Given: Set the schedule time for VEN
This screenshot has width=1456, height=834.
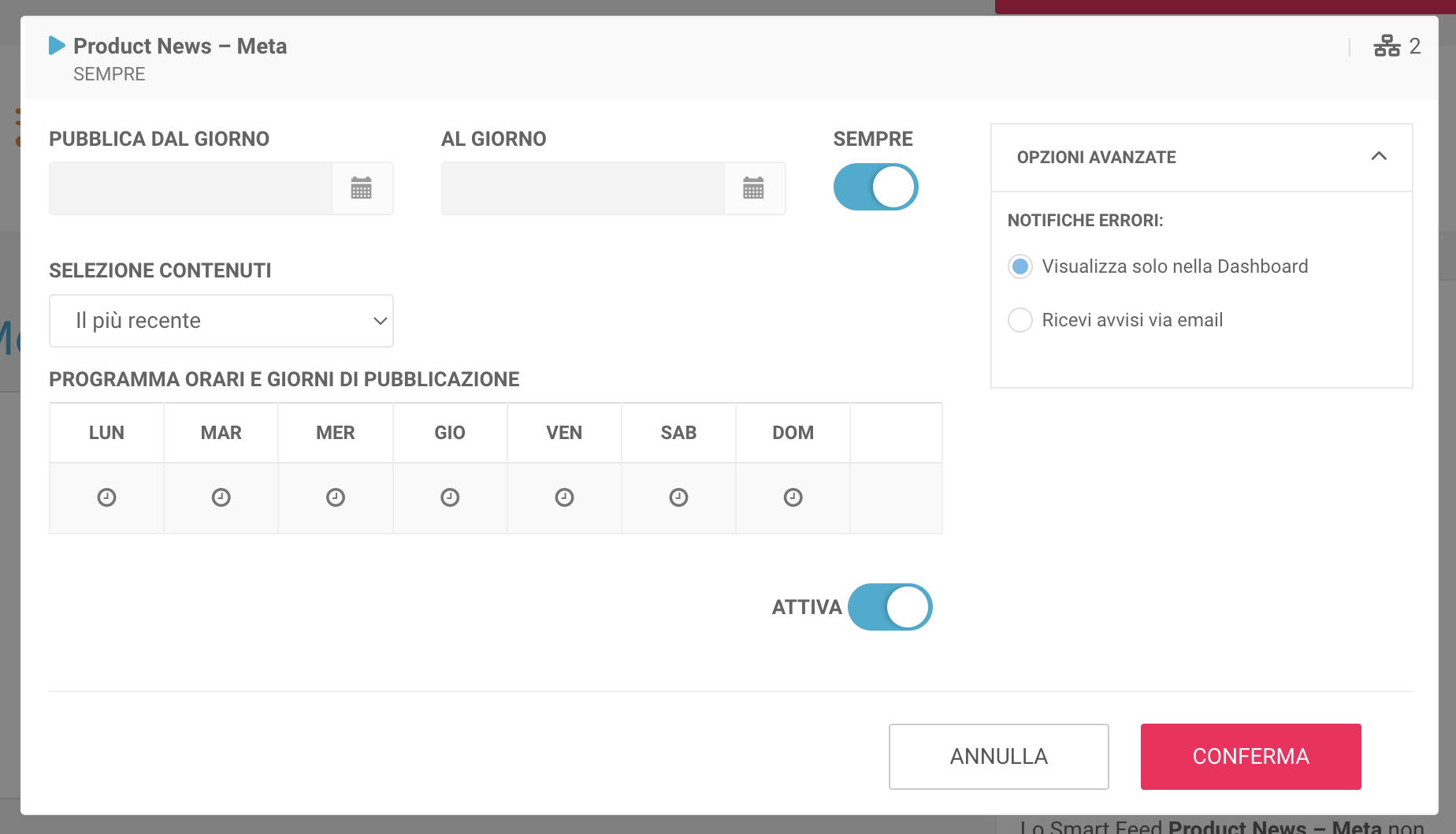Looking at the screenshot, I should [x=564, y=497].
